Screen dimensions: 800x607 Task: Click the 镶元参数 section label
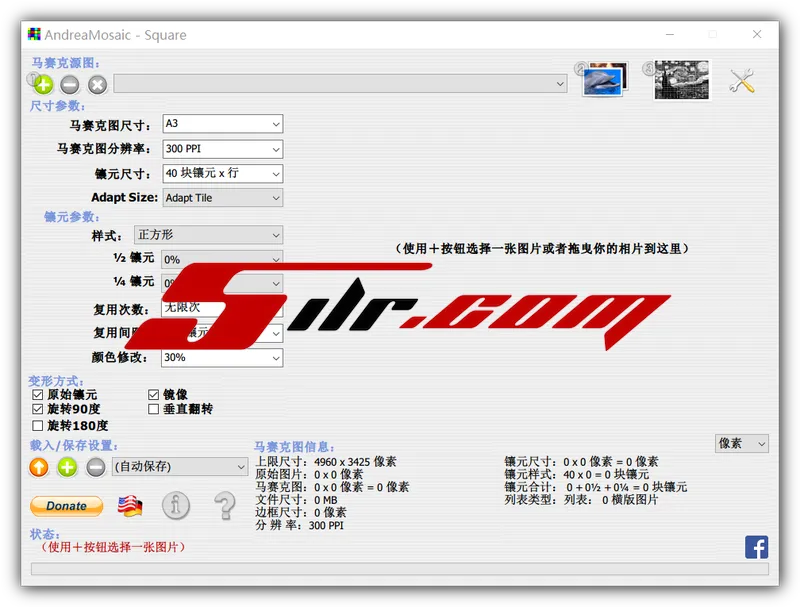coord(71,217)
